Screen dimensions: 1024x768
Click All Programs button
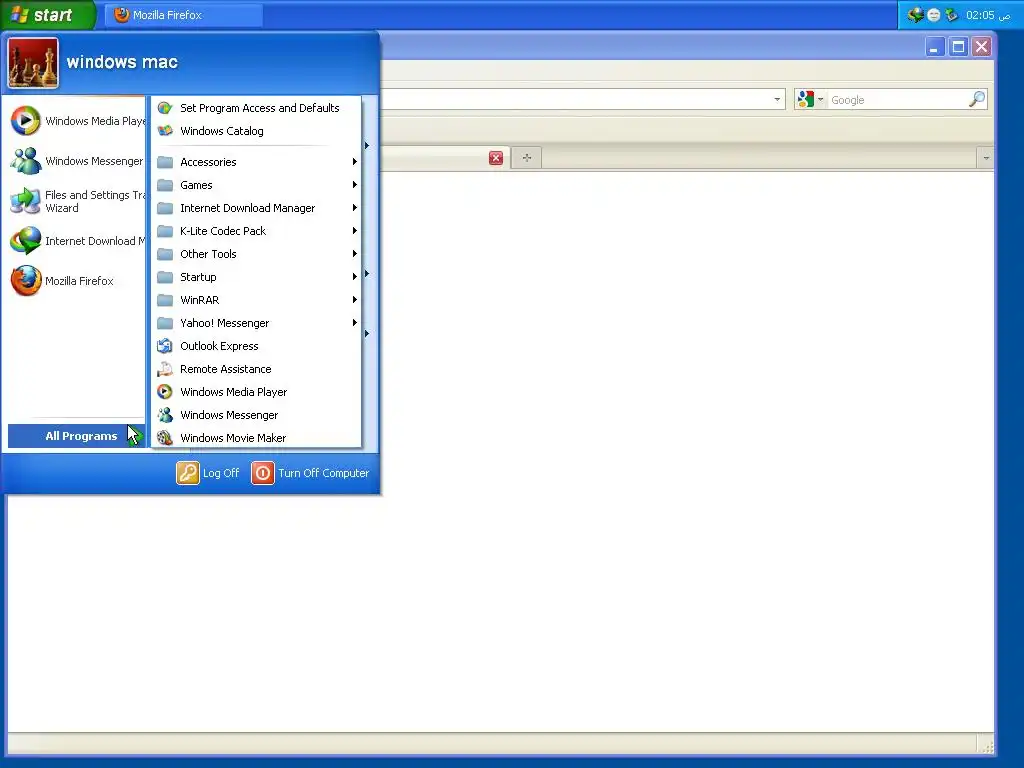[76, 436]
